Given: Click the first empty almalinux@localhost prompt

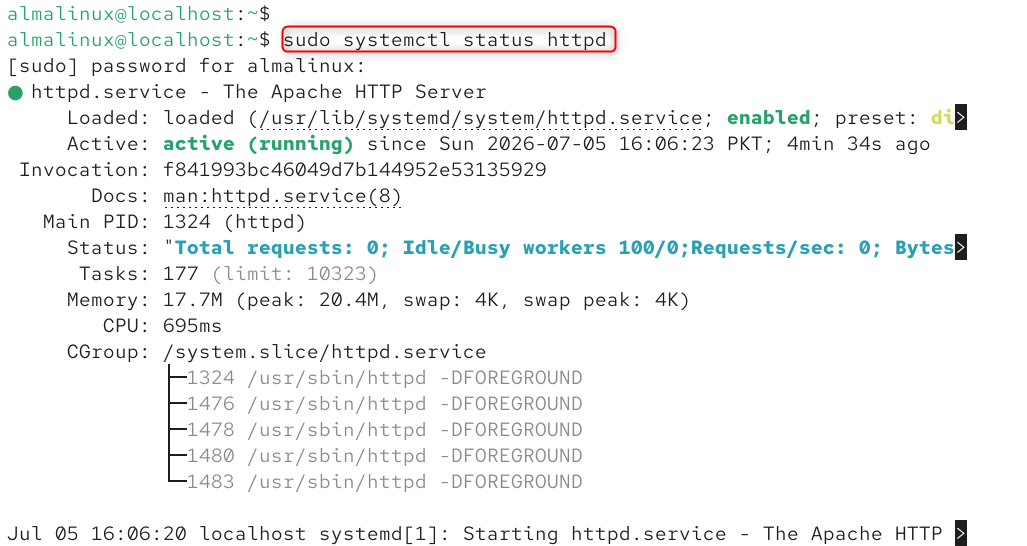Looking at the screenshot, I should (x=139, y=14).
